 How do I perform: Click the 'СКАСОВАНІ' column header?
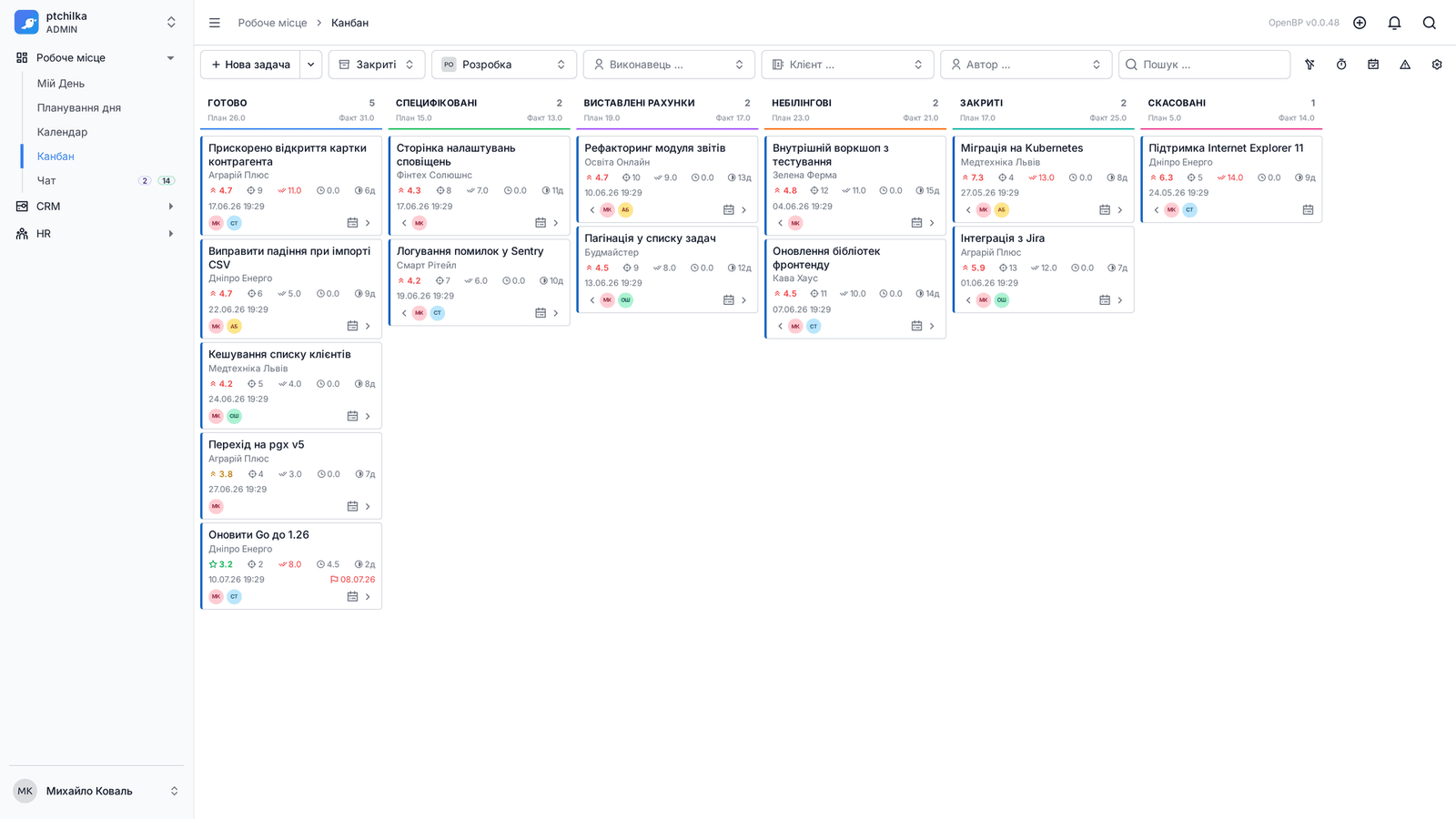[x=1177, y=103]
